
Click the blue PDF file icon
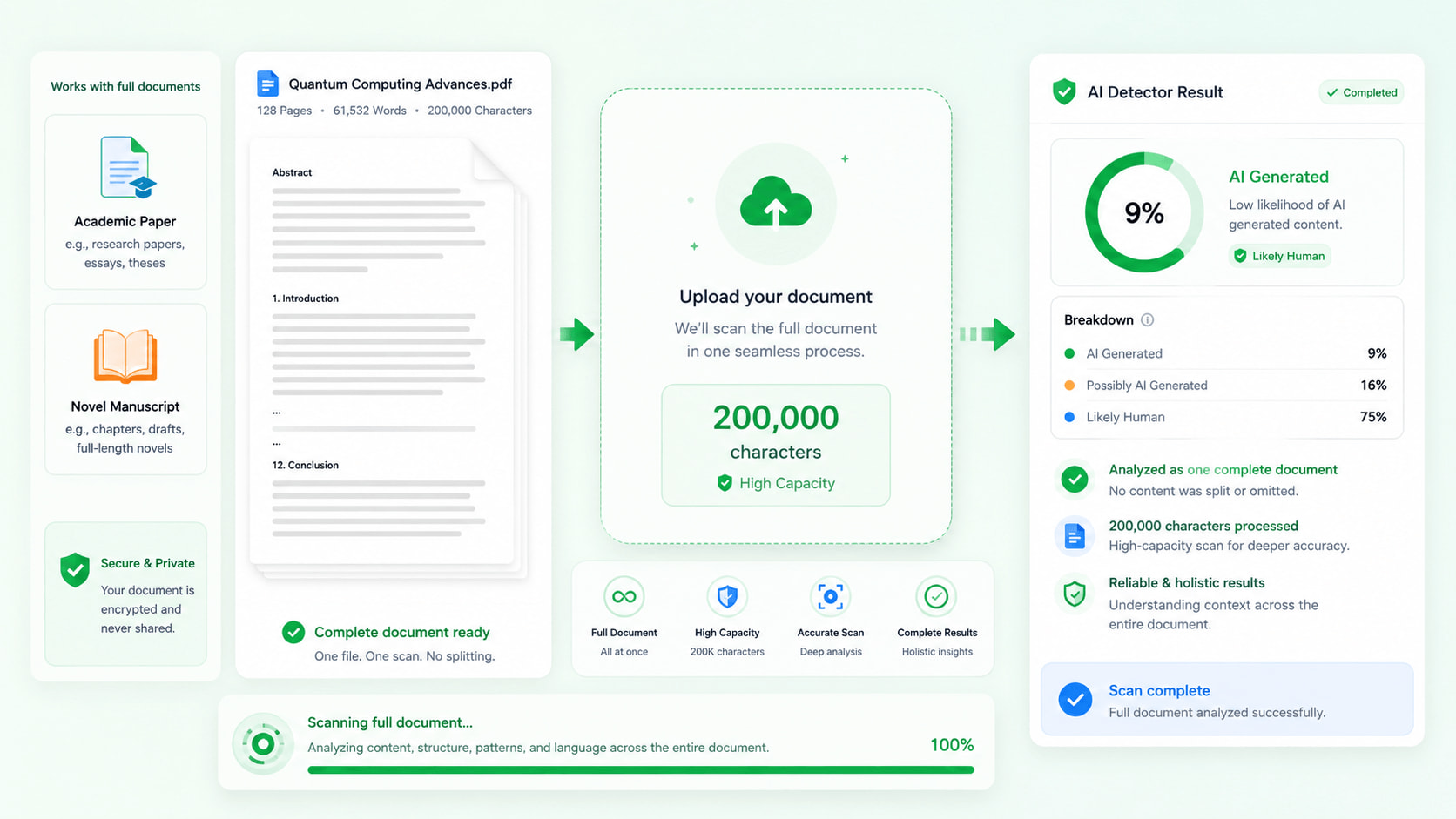267,84
